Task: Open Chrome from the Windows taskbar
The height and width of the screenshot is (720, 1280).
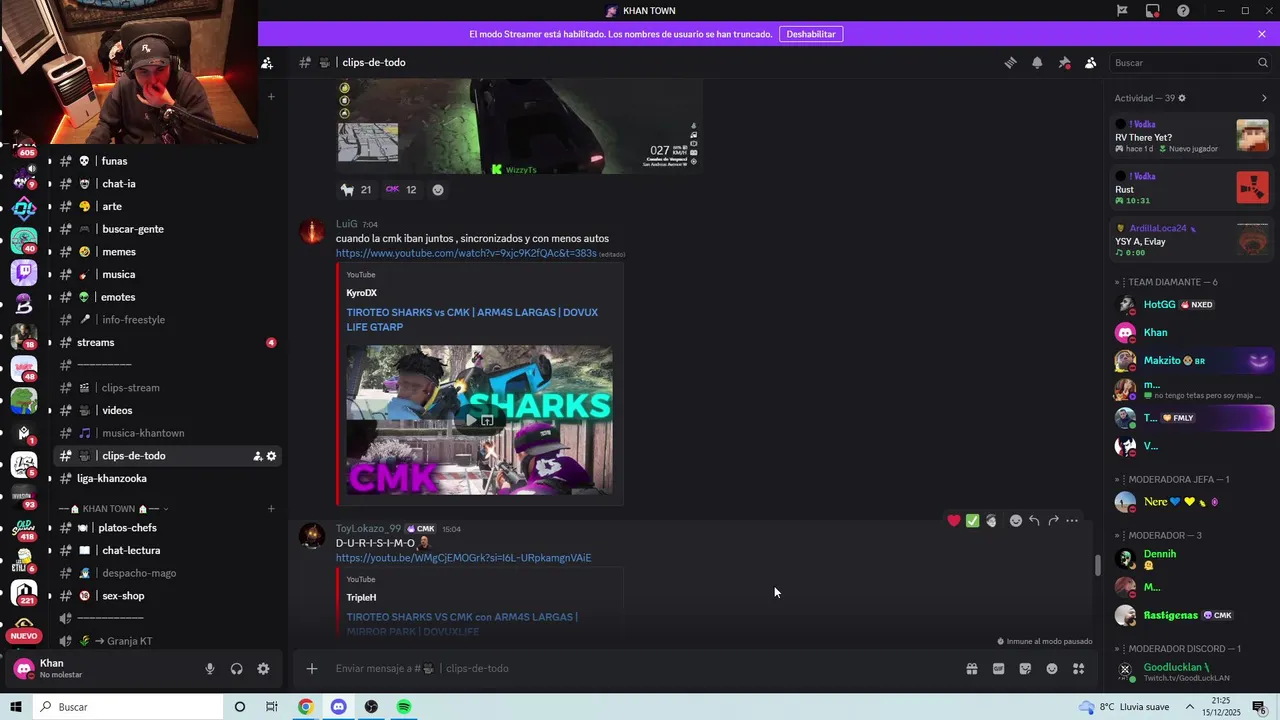Action: pos(306,707)
